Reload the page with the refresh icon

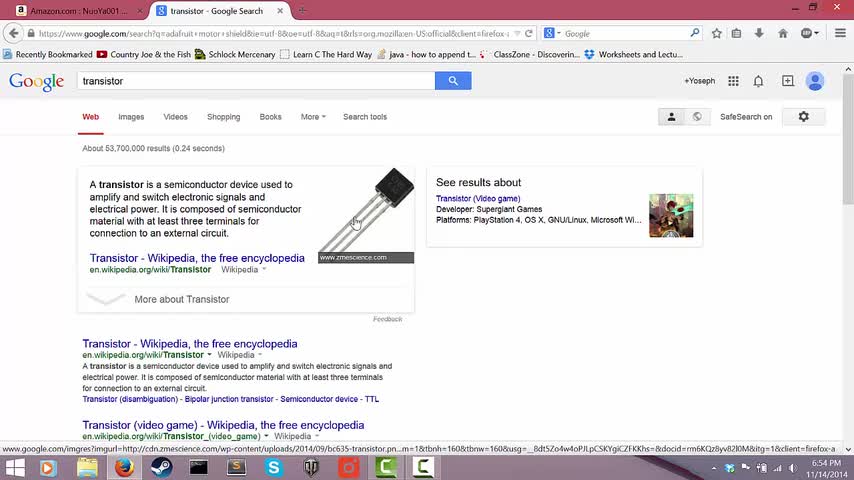pos(528,33)
